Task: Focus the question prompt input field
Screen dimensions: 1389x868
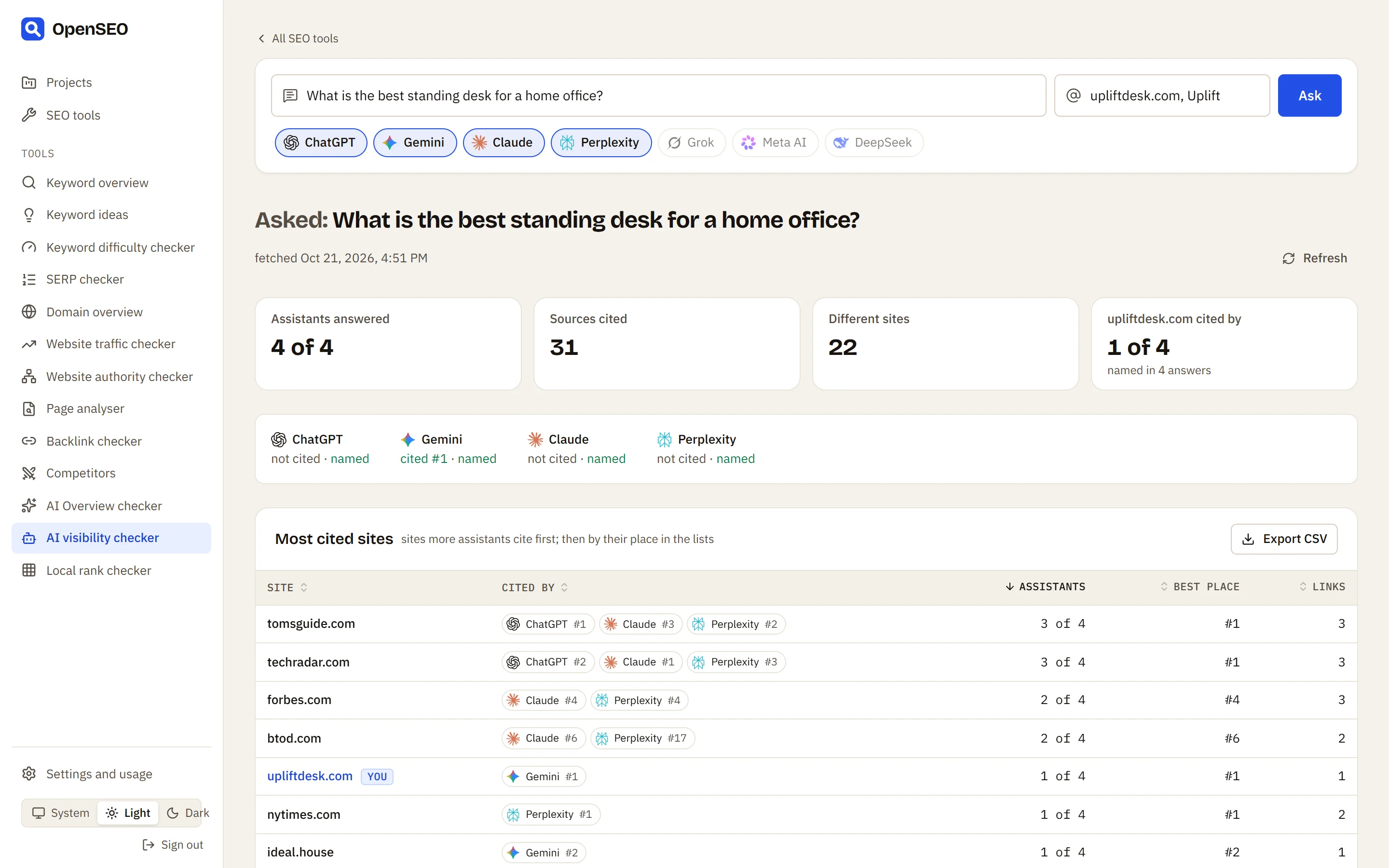Action: (x=658, y=95)
